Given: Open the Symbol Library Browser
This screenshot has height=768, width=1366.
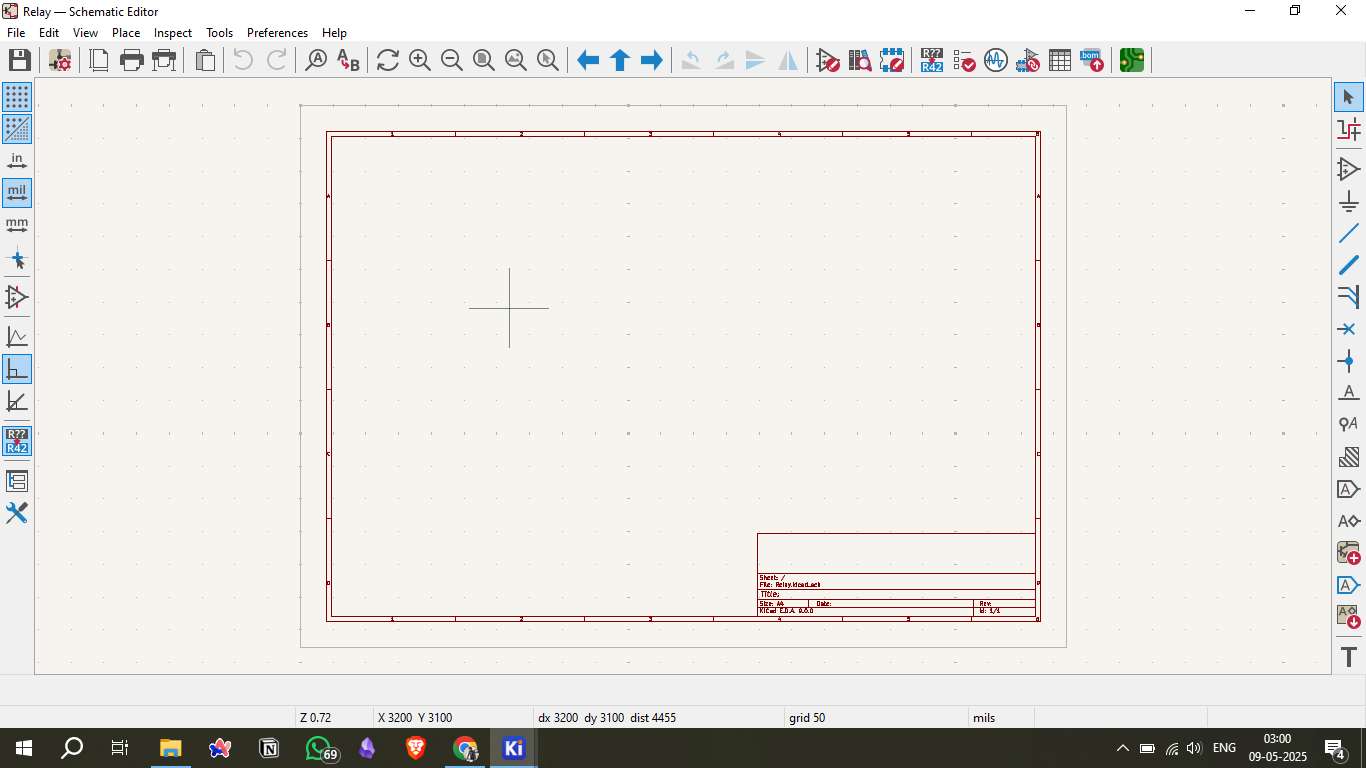Looking at the screenshot, I should (x=860, y=60).
